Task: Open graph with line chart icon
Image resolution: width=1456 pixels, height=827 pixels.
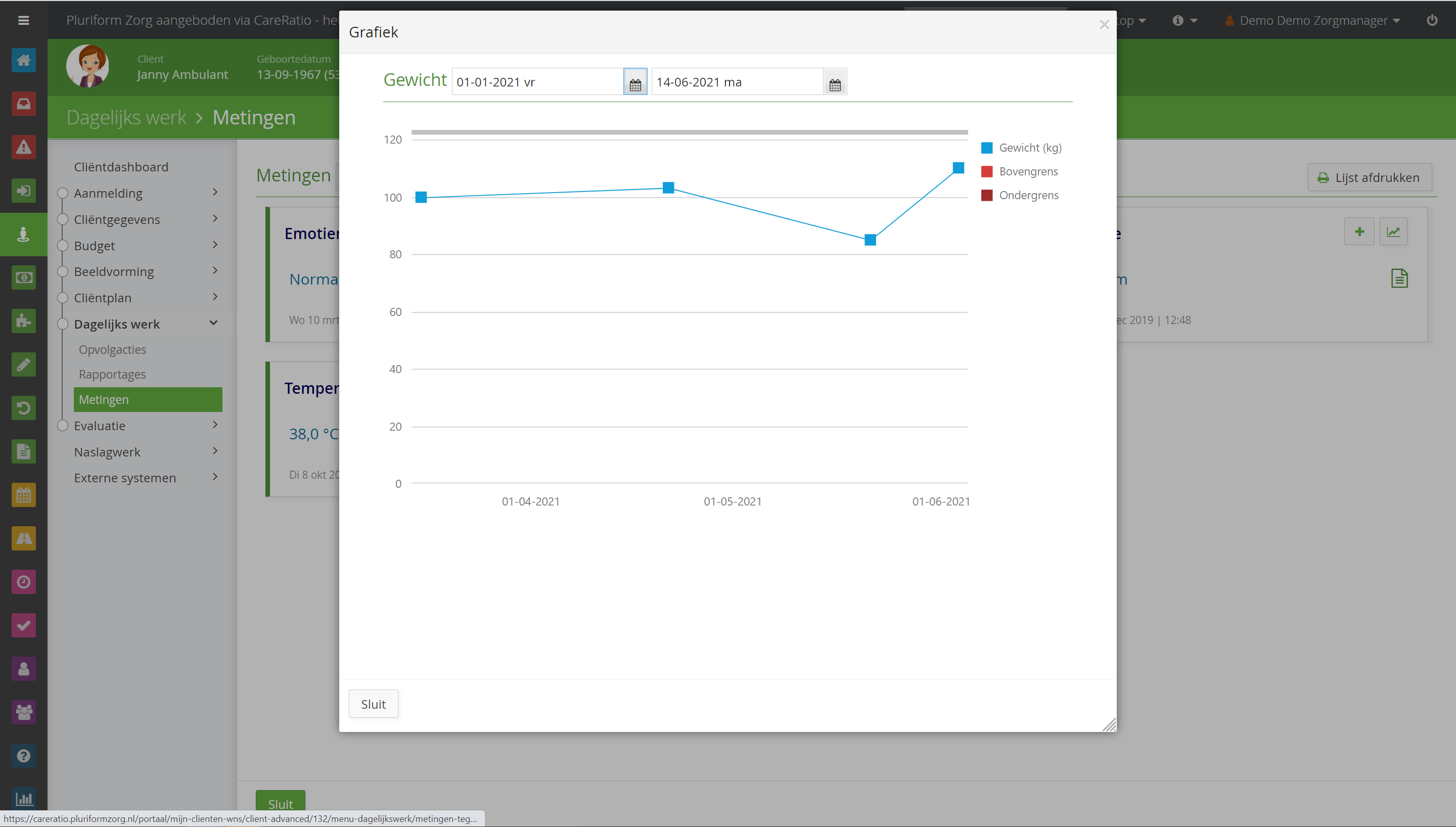Action: click(1393, 232)
